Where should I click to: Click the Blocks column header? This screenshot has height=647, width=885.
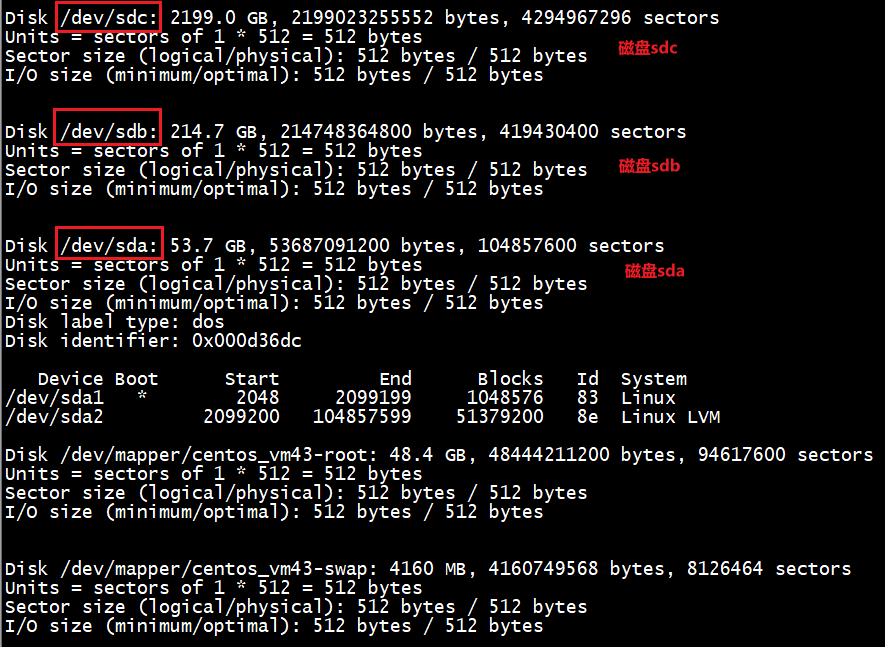(510, 379)
